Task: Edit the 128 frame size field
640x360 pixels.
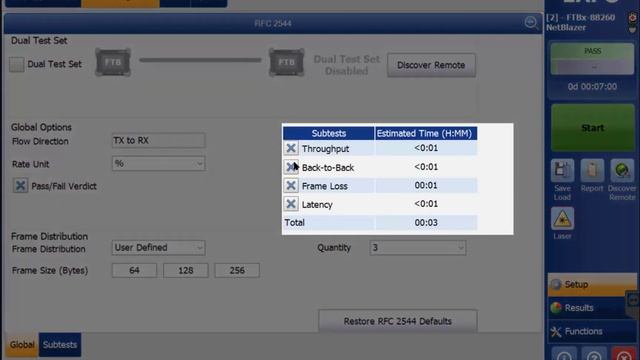Action: coord(186,271)
